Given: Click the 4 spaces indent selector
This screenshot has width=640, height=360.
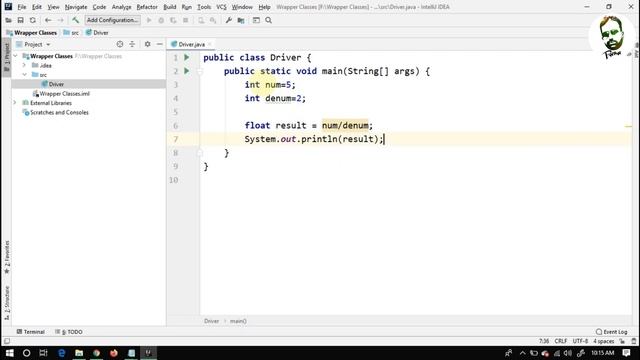Looking at the screenshot, I should 604,341.
